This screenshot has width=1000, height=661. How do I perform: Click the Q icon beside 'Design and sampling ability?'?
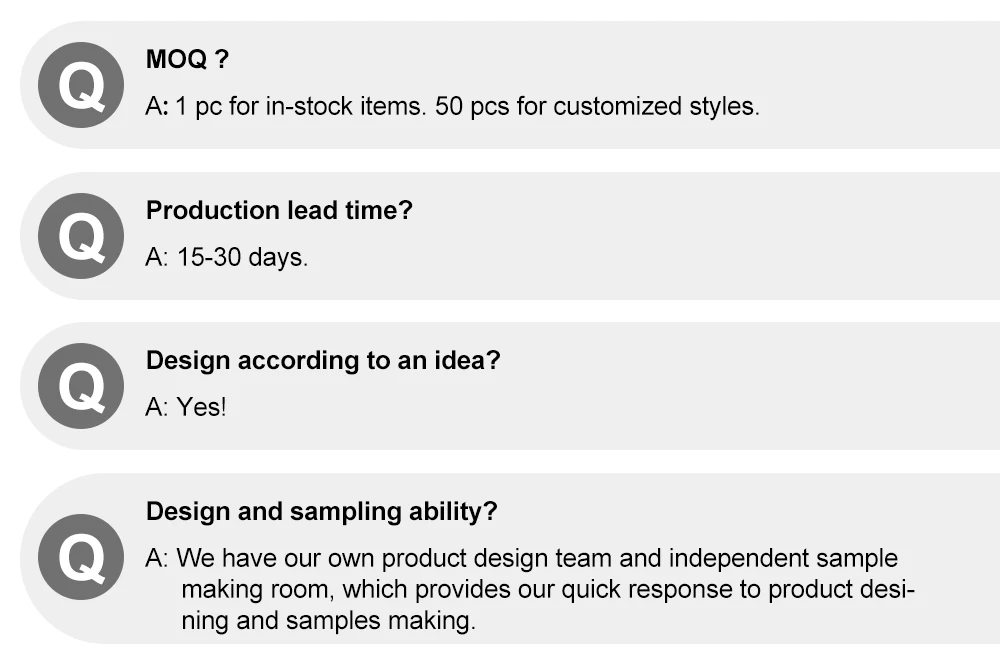point(80,556)
